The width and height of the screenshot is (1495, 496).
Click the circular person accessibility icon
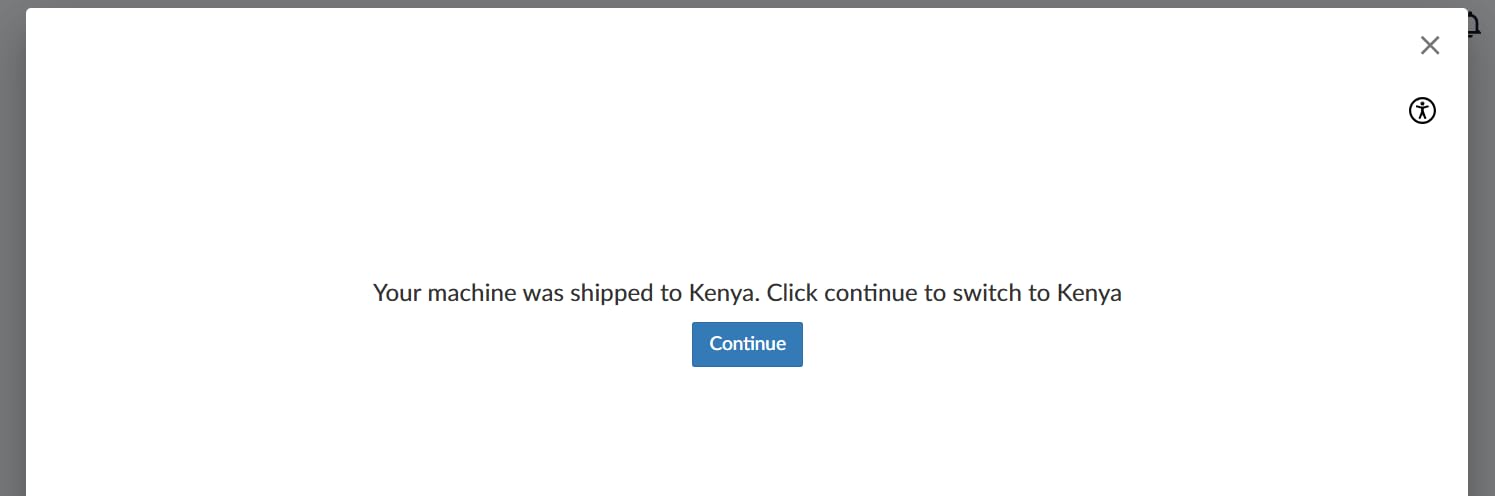(x=1422, y=111)
